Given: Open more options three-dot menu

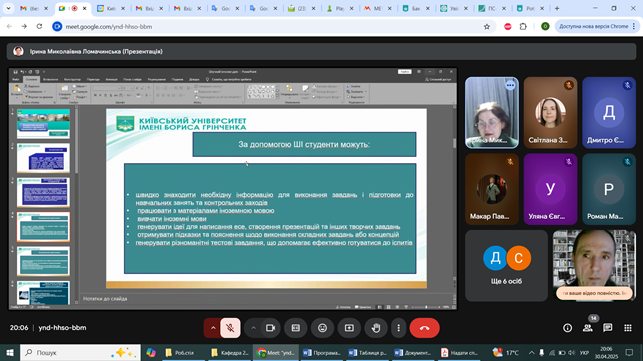Looking at the screenshot, I should 398,328.
